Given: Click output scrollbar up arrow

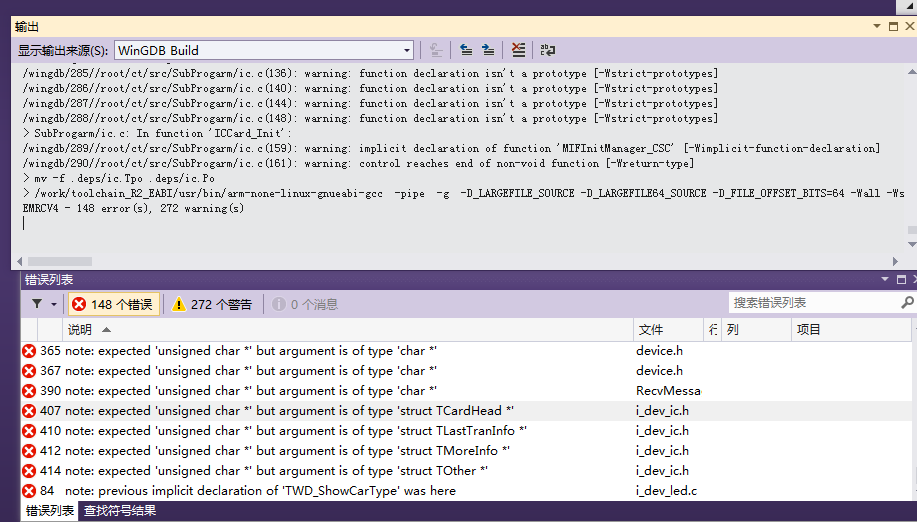Looking at the screenshot, I should point(912,71).
